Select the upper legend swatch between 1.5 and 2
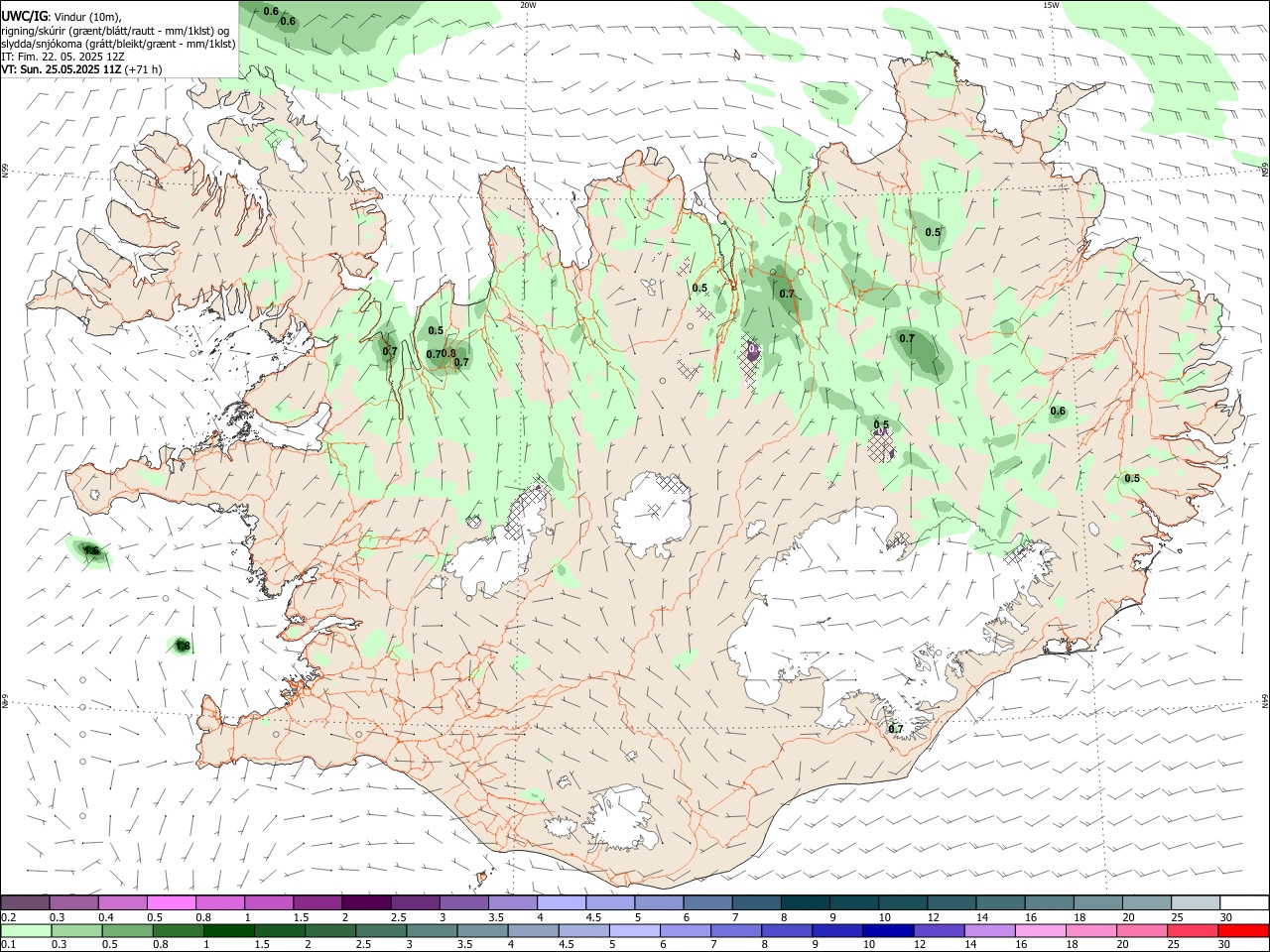Screen dimensions: 1270x952 coord(317,902)
